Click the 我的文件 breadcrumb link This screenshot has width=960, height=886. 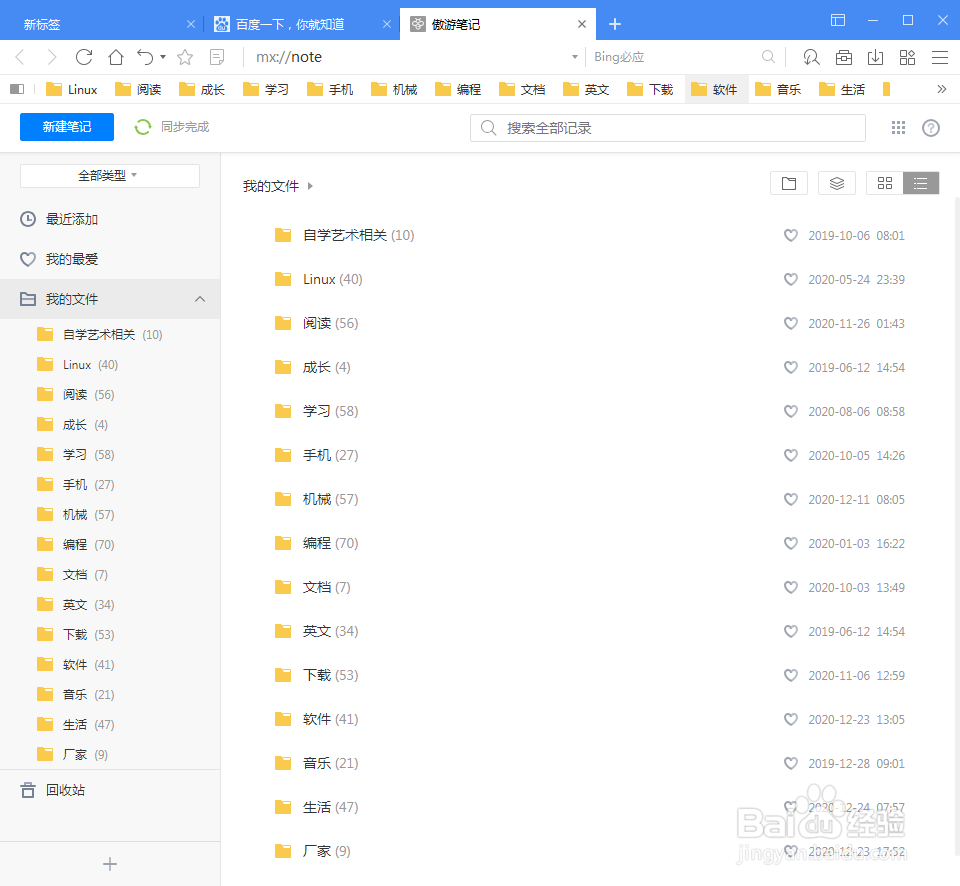[271, 186]
